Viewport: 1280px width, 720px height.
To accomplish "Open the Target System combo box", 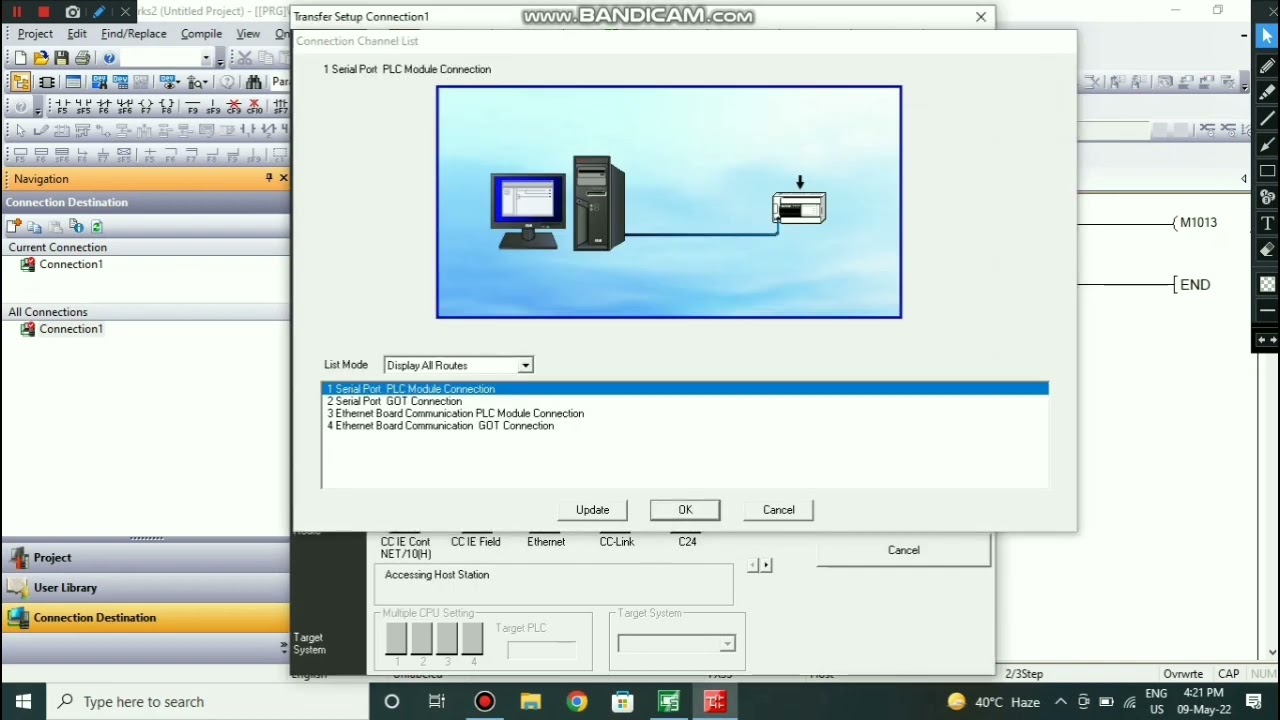I will coord(676,644).
